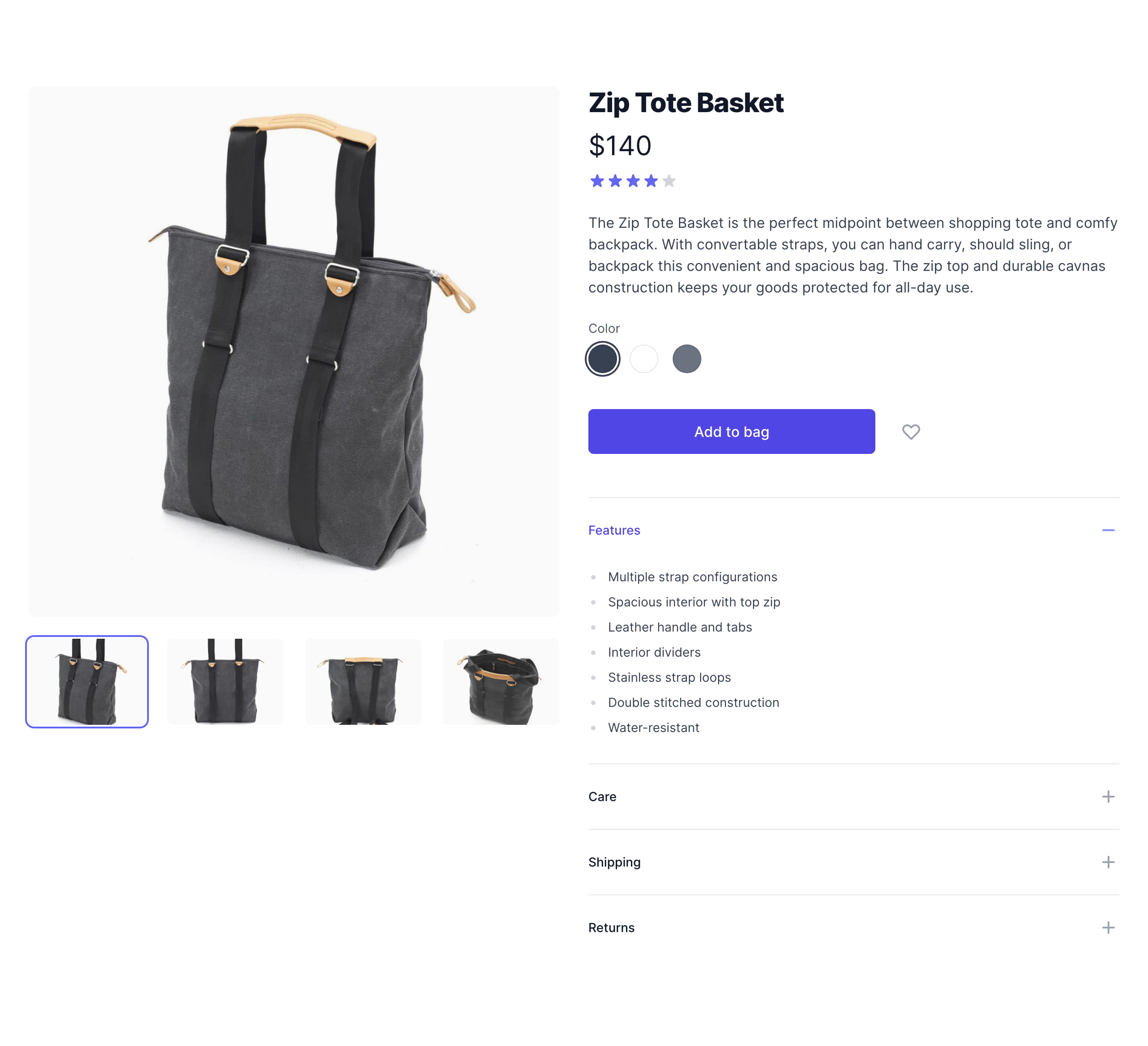
Task: Click the plus icon beside Returns
Action: [1108, 928]
